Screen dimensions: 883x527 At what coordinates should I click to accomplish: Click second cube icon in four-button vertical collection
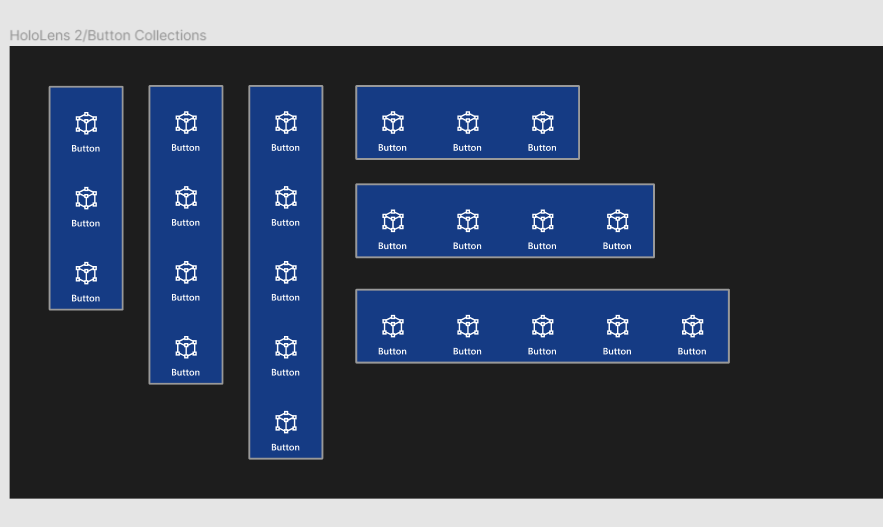tap(186, 198)
